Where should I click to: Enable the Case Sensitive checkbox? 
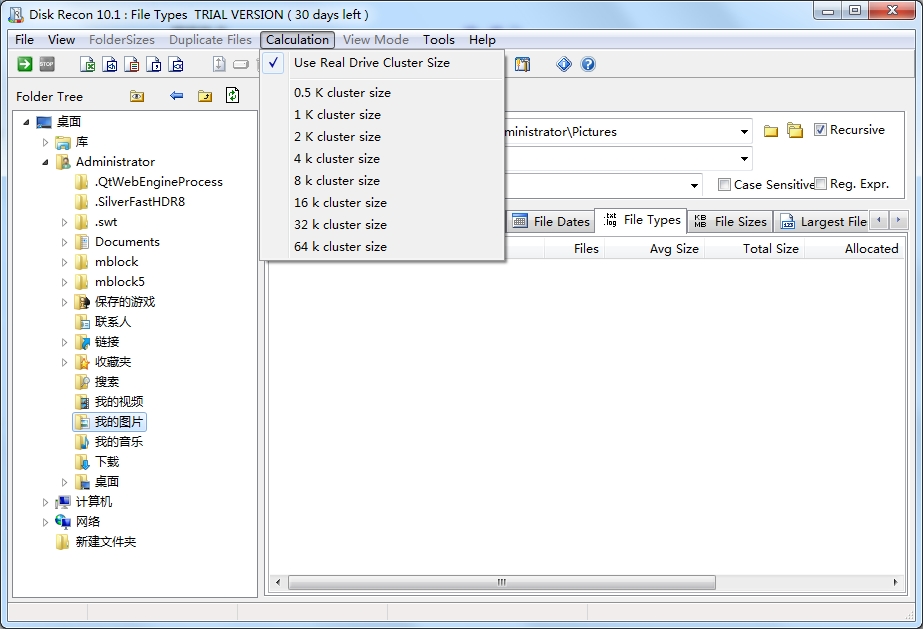[724, 184]
